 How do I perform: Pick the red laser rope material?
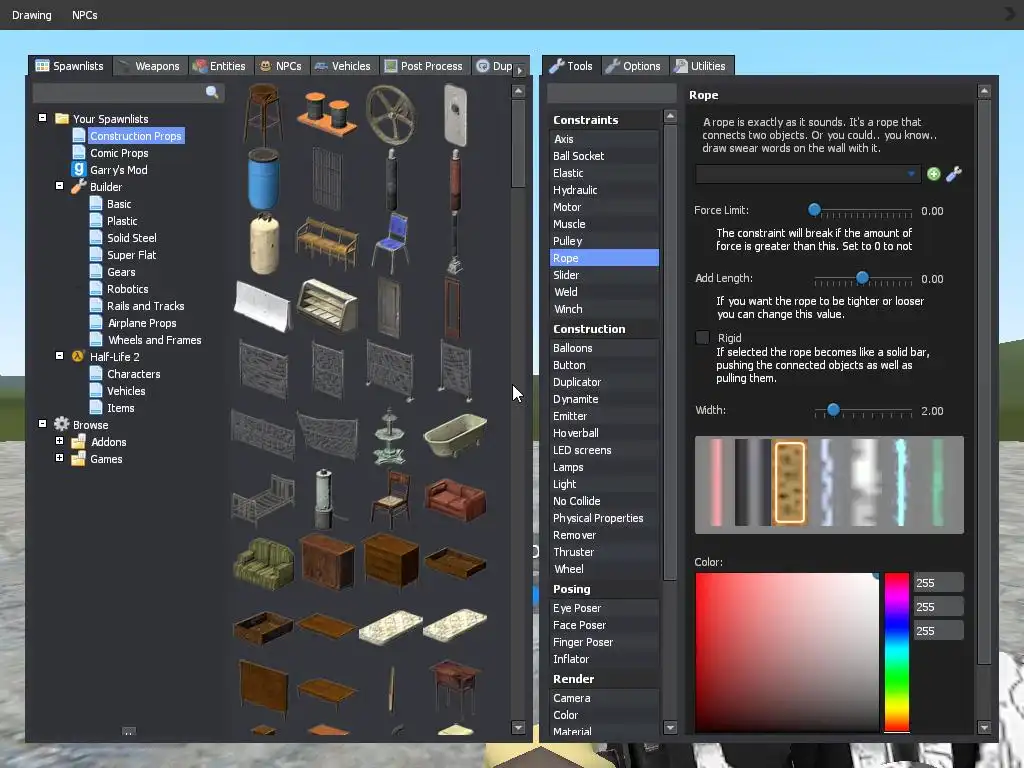(x=716, y=483)
